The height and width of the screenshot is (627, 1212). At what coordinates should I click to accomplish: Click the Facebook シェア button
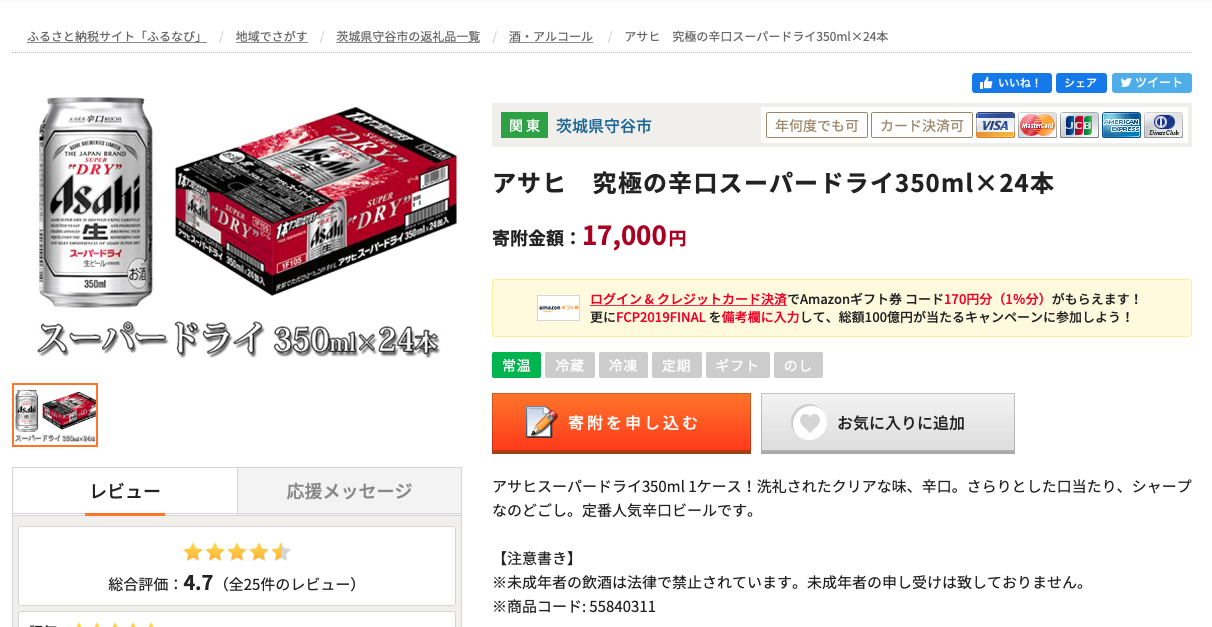[1081, 83]
